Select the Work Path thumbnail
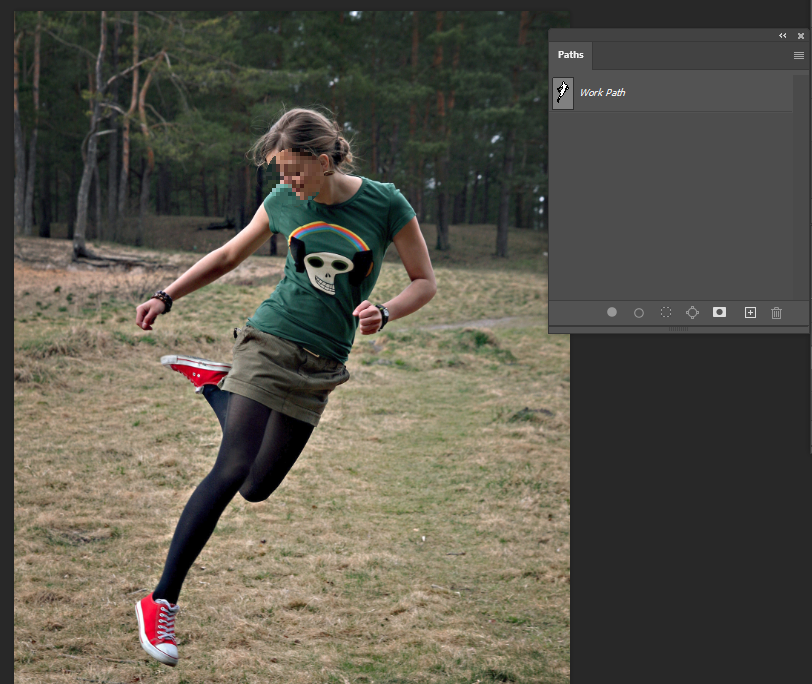This screenshot has width=812, height=684. 563,93
